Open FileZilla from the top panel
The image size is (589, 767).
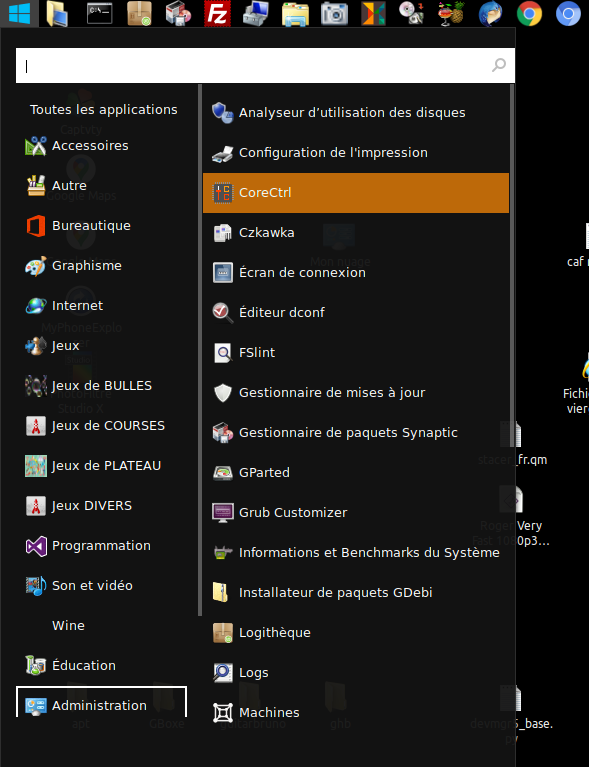click(x=217, y=14)
